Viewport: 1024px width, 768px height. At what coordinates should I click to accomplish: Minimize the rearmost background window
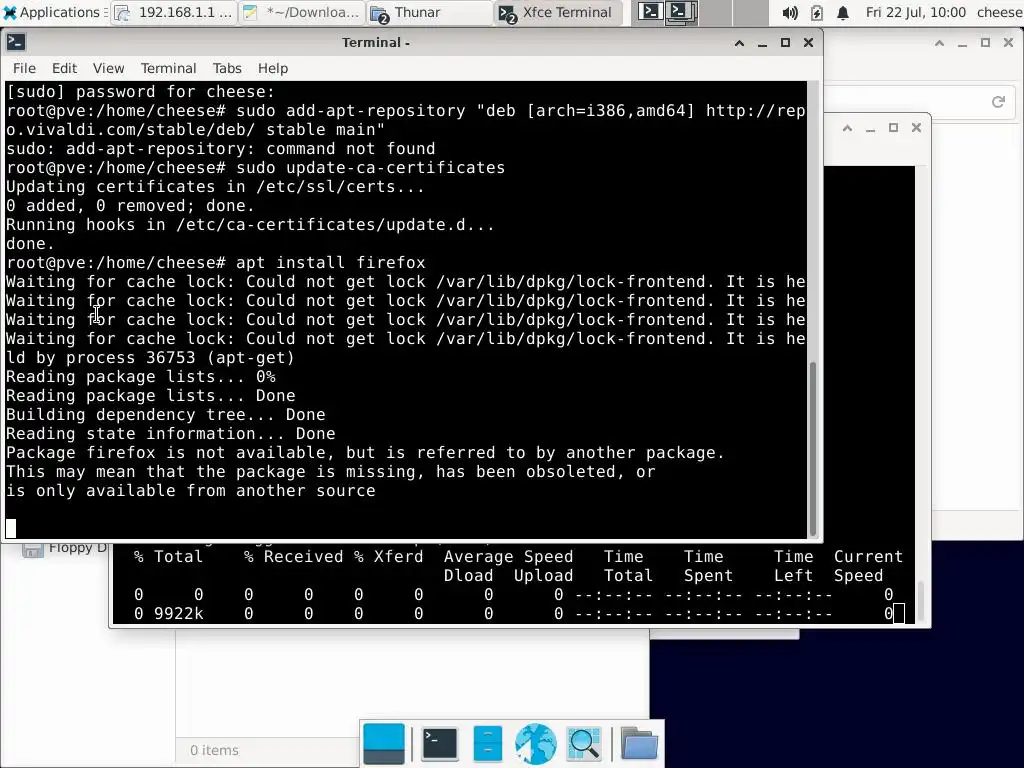[962, 43]
